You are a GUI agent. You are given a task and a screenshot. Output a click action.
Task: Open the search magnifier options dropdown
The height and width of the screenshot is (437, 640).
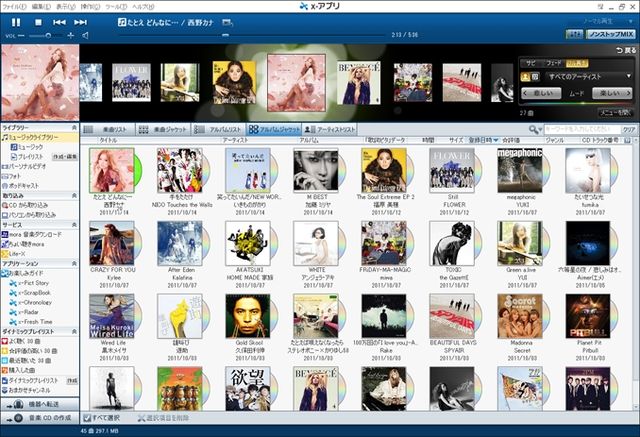click(x=535, y=130)
